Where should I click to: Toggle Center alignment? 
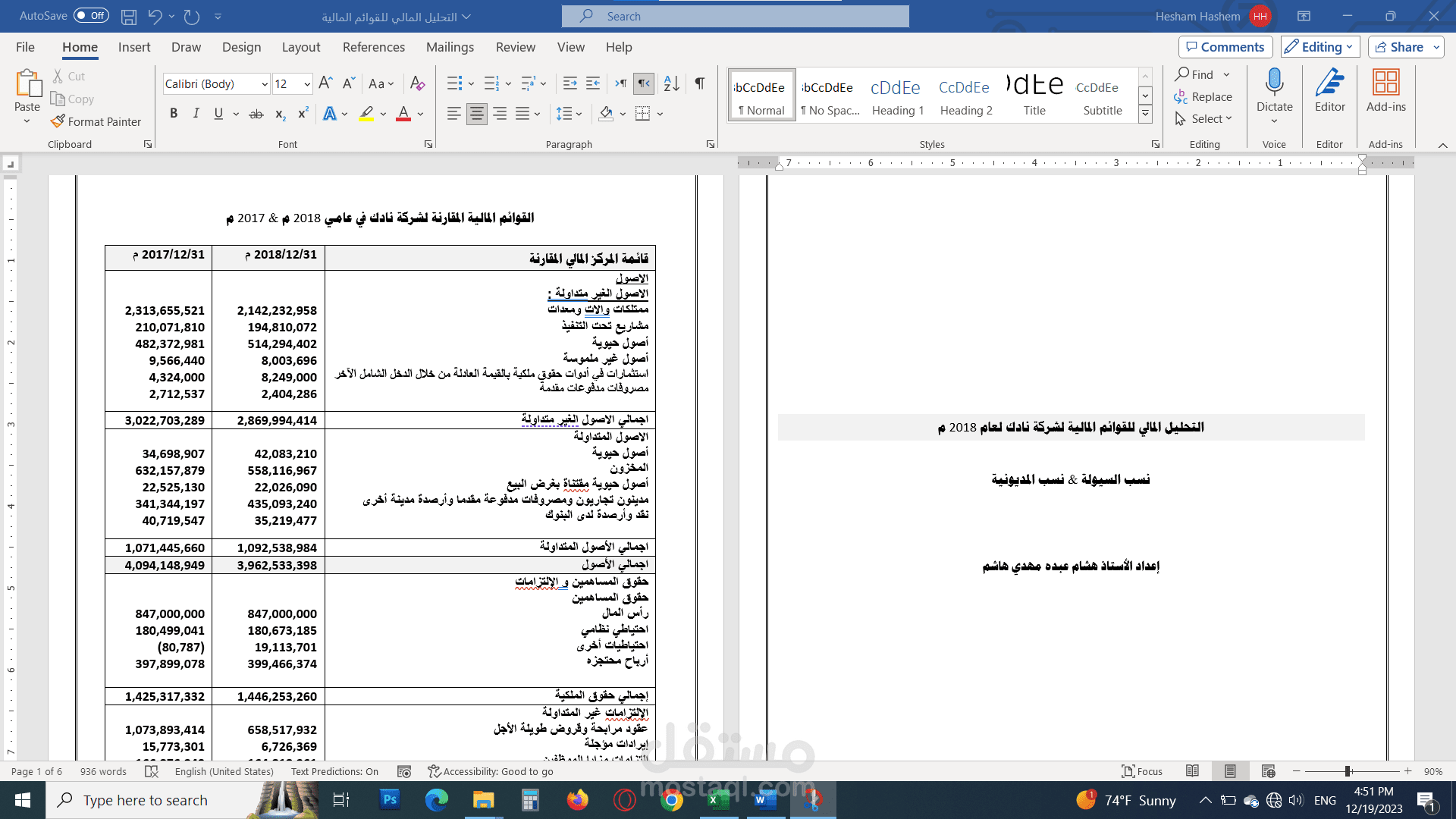477,114
